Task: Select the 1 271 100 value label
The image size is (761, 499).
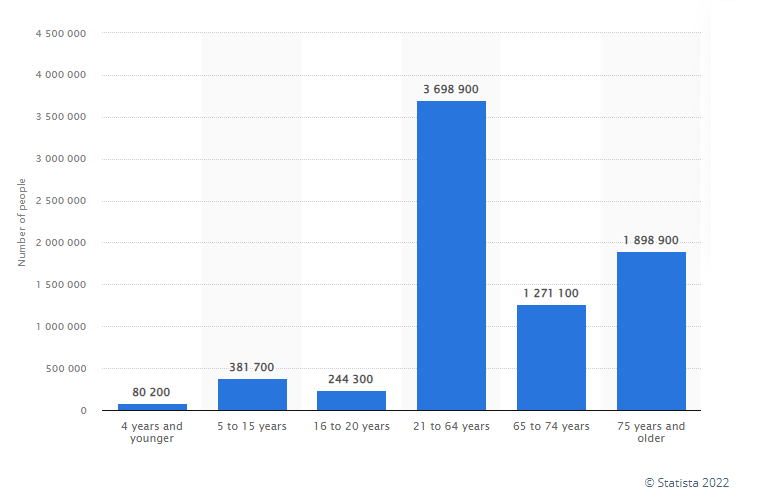Action: click(x=551, y=293)
